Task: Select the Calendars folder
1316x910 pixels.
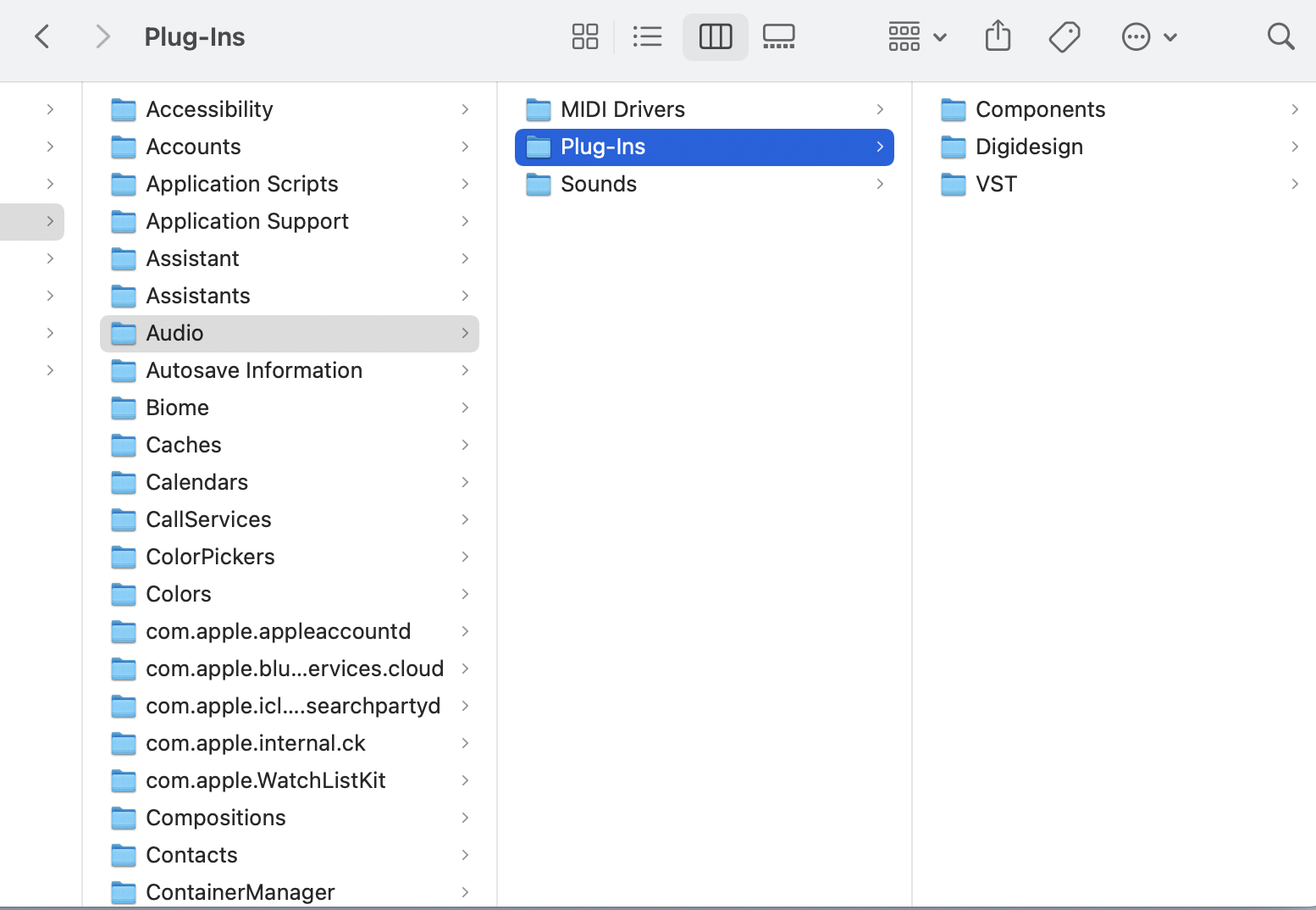Action: pyautogui.click(x=290, y=482)
